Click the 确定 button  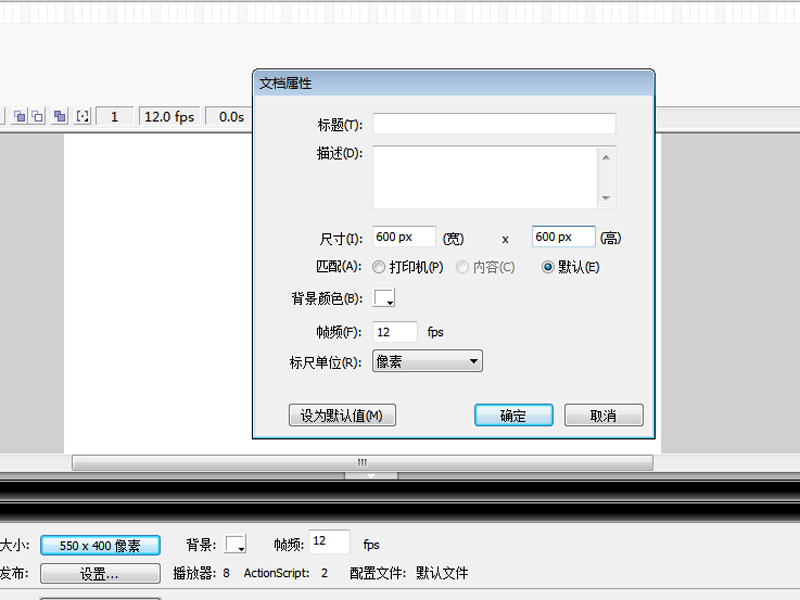click(514, 415)
